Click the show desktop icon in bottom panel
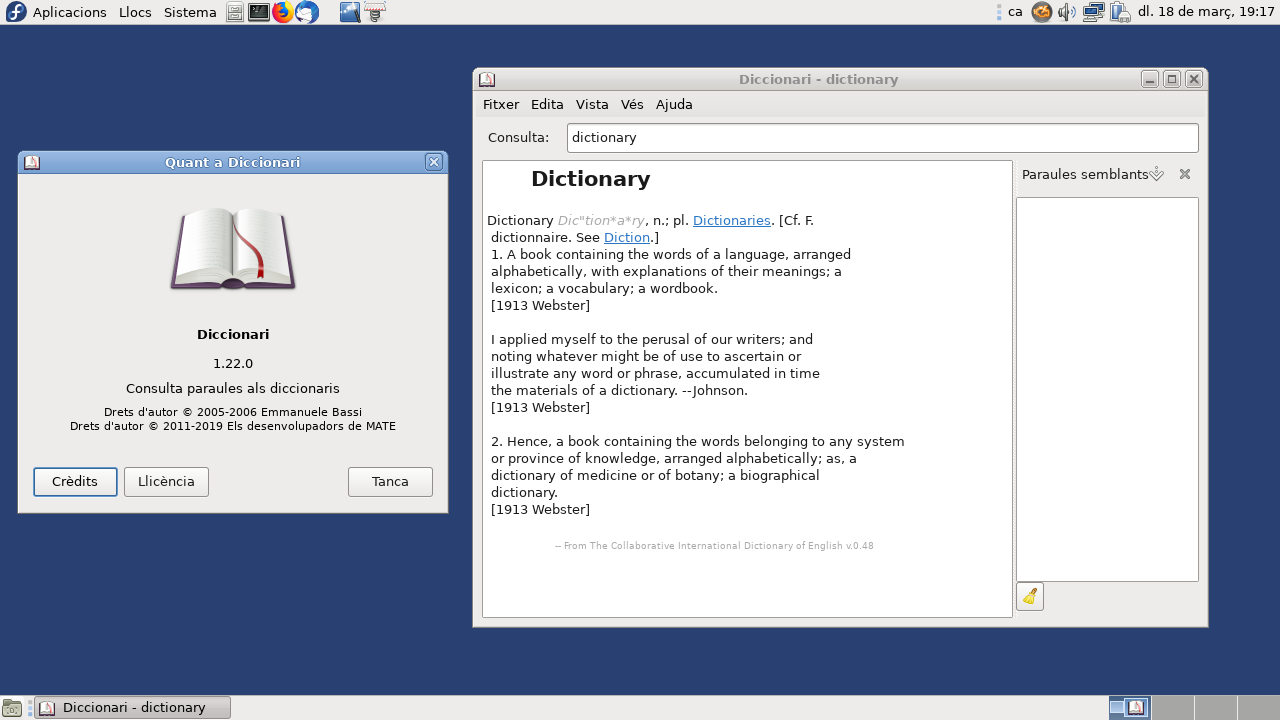 click(x=12, y=708)
